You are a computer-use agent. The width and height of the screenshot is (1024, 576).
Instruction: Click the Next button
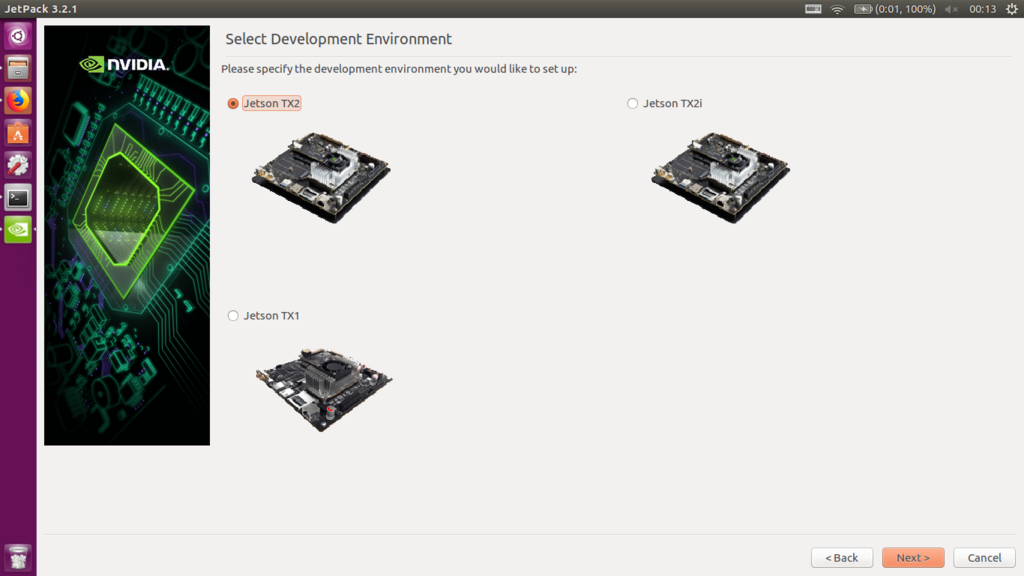pyautogui.click(x=913, y=558)
